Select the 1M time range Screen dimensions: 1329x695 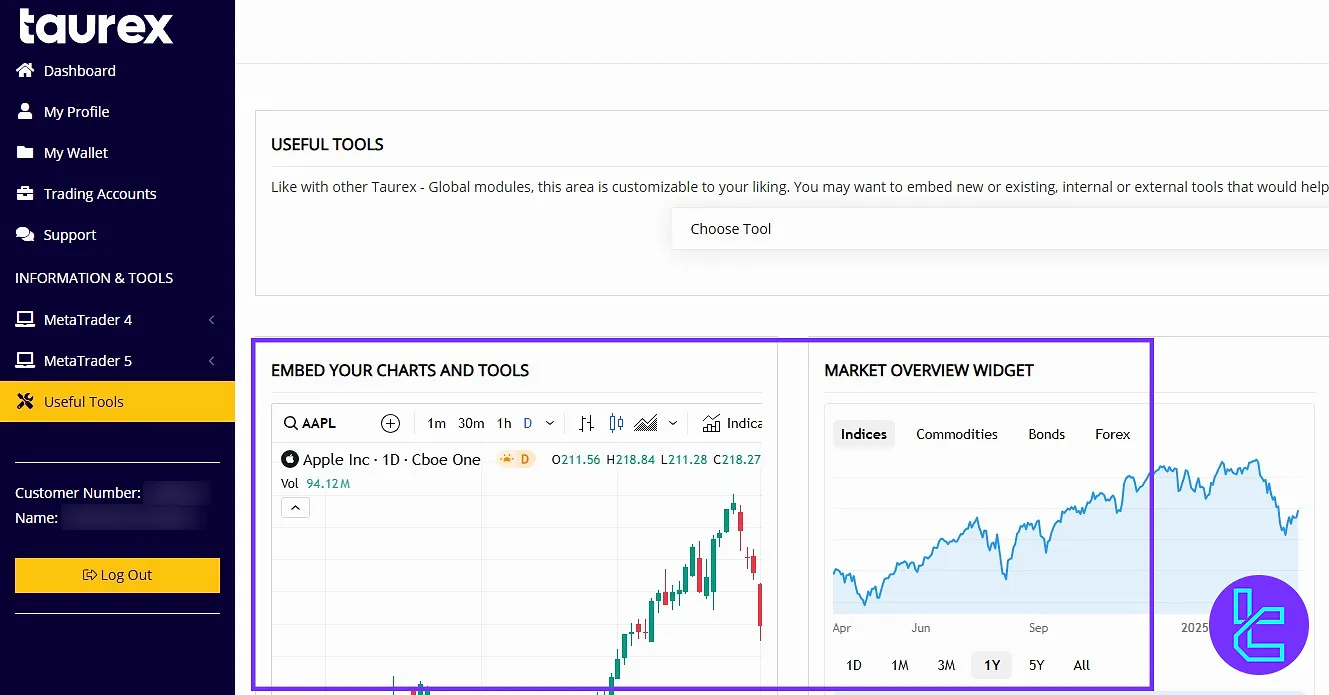click(900, 665)
